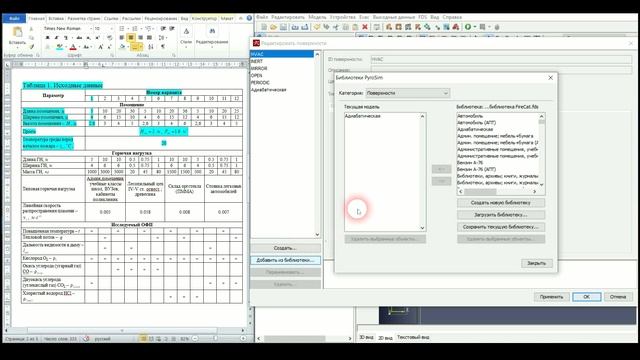Click Save disk icon in PyroSim toolbar

283,27
